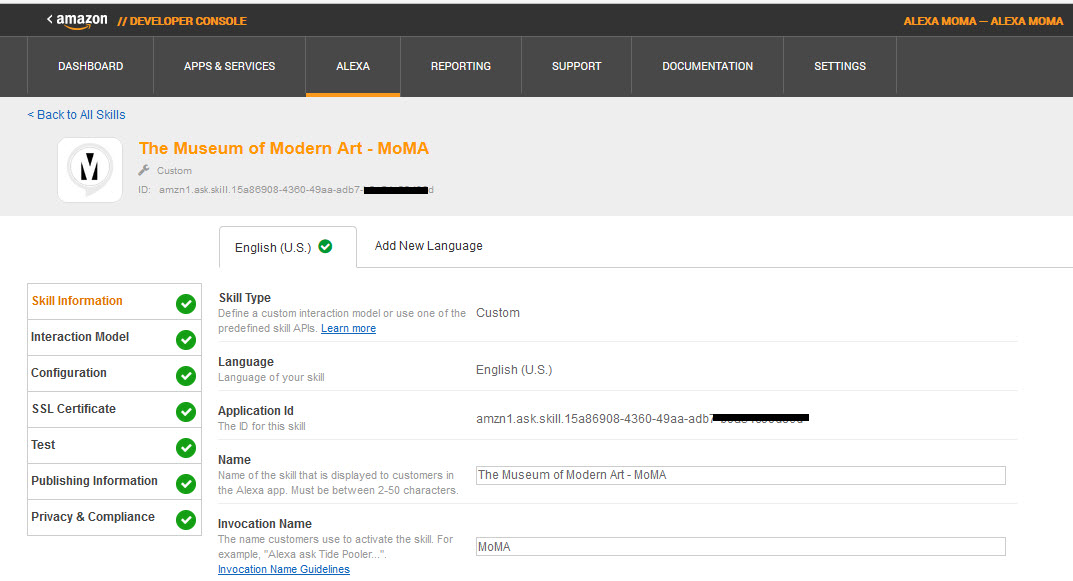Screen dimensions: 1073x581
Task: Open SSL Certificate section in sidebar
Action: [x=114, y=409]
